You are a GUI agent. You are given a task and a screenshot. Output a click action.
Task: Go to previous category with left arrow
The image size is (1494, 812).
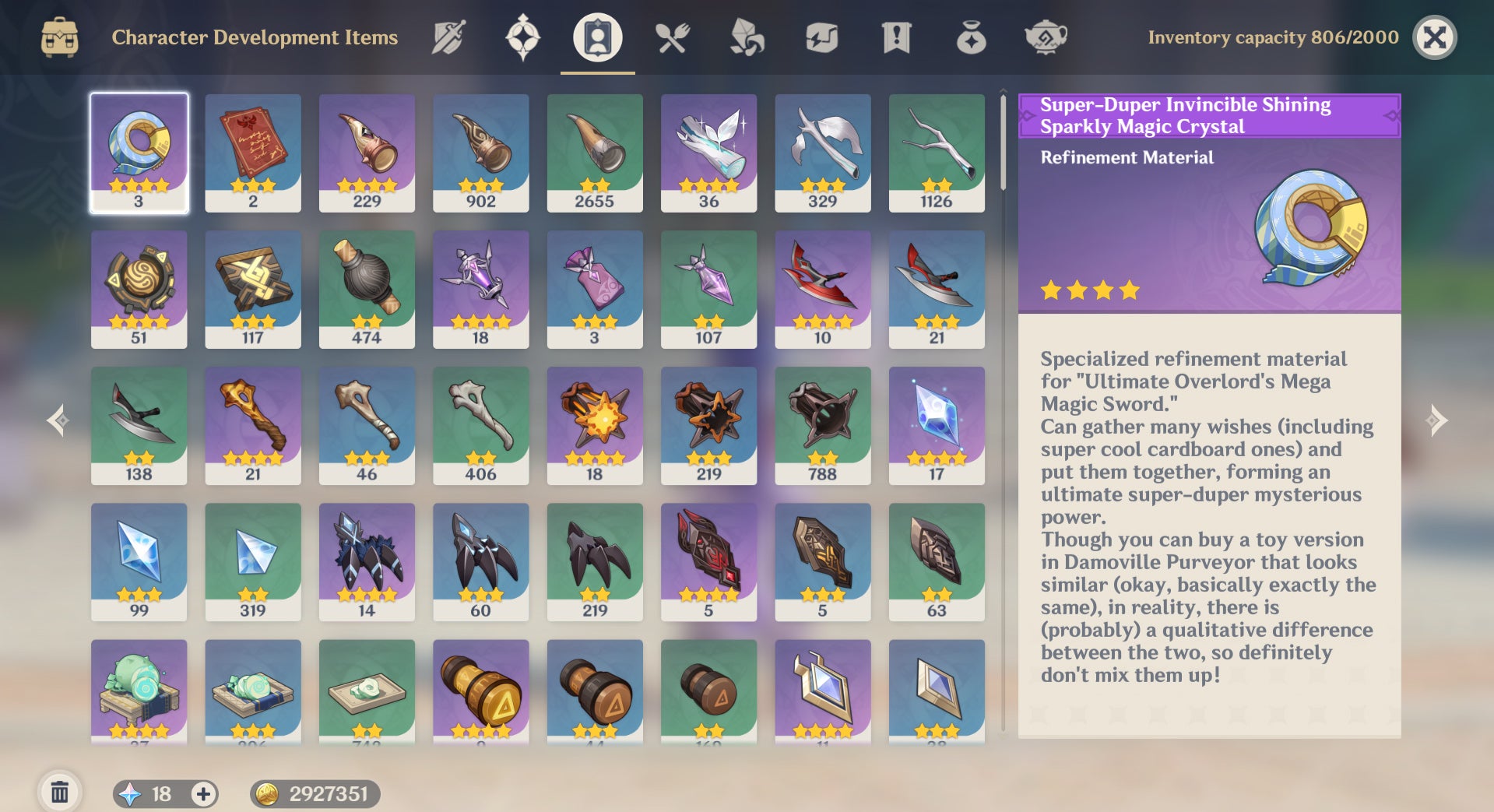tap(58, 421)
